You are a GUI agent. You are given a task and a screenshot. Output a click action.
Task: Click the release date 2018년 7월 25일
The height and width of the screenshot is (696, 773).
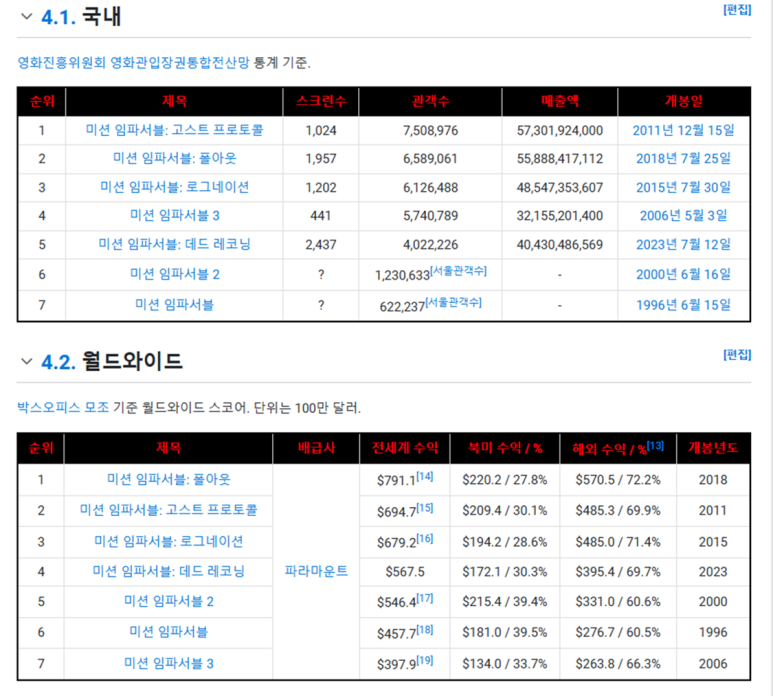point(683,158)
